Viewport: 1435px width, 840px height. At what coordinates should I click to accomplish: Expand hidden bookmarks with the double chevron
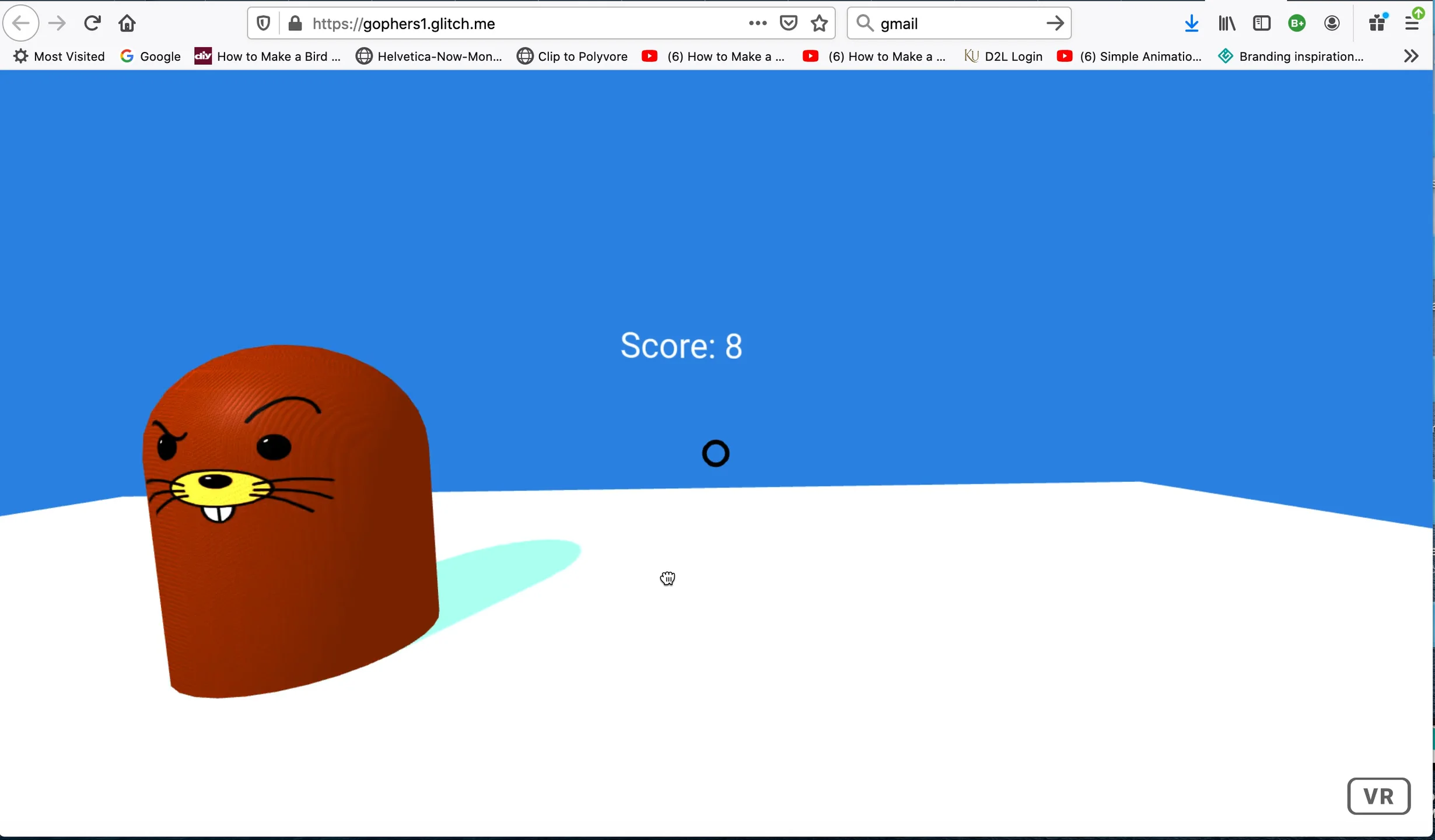1411,56
